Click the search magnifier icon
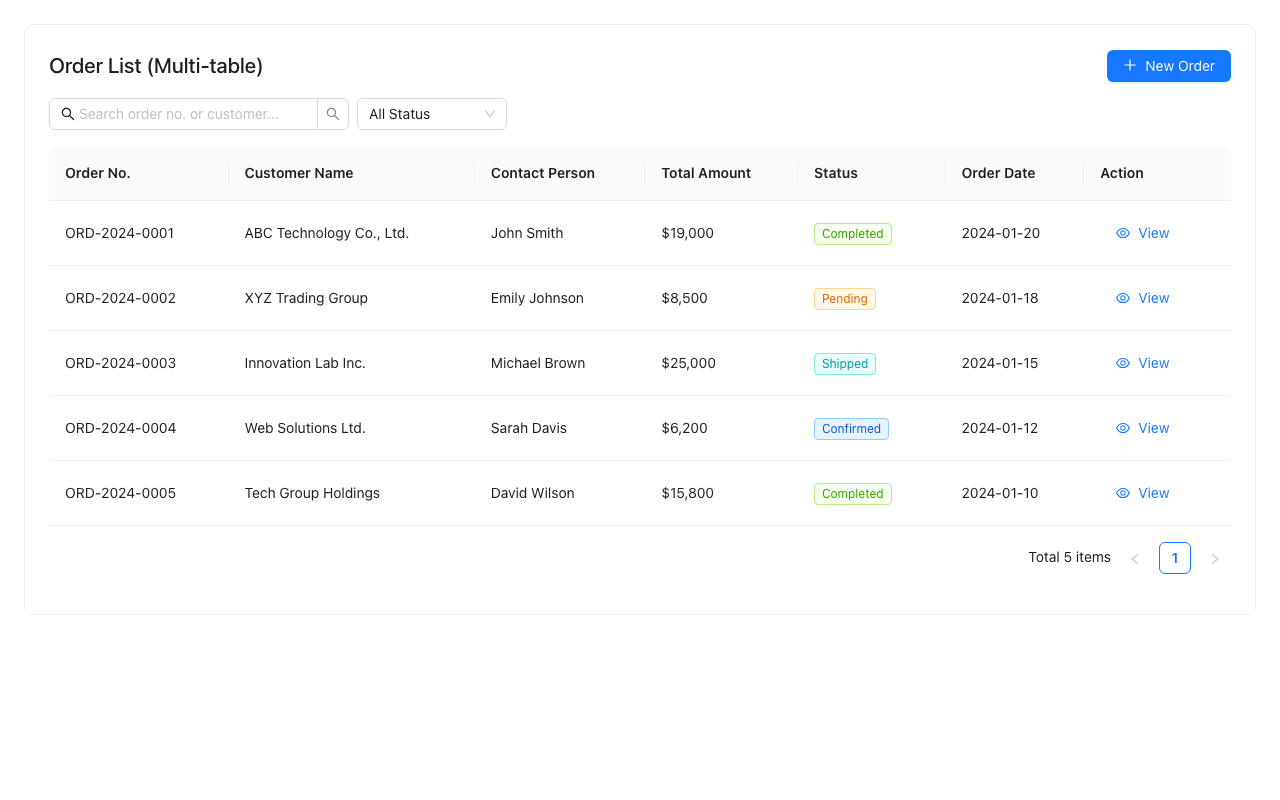Viewport: 1280px width, 800px height. (x=332, y=113)
